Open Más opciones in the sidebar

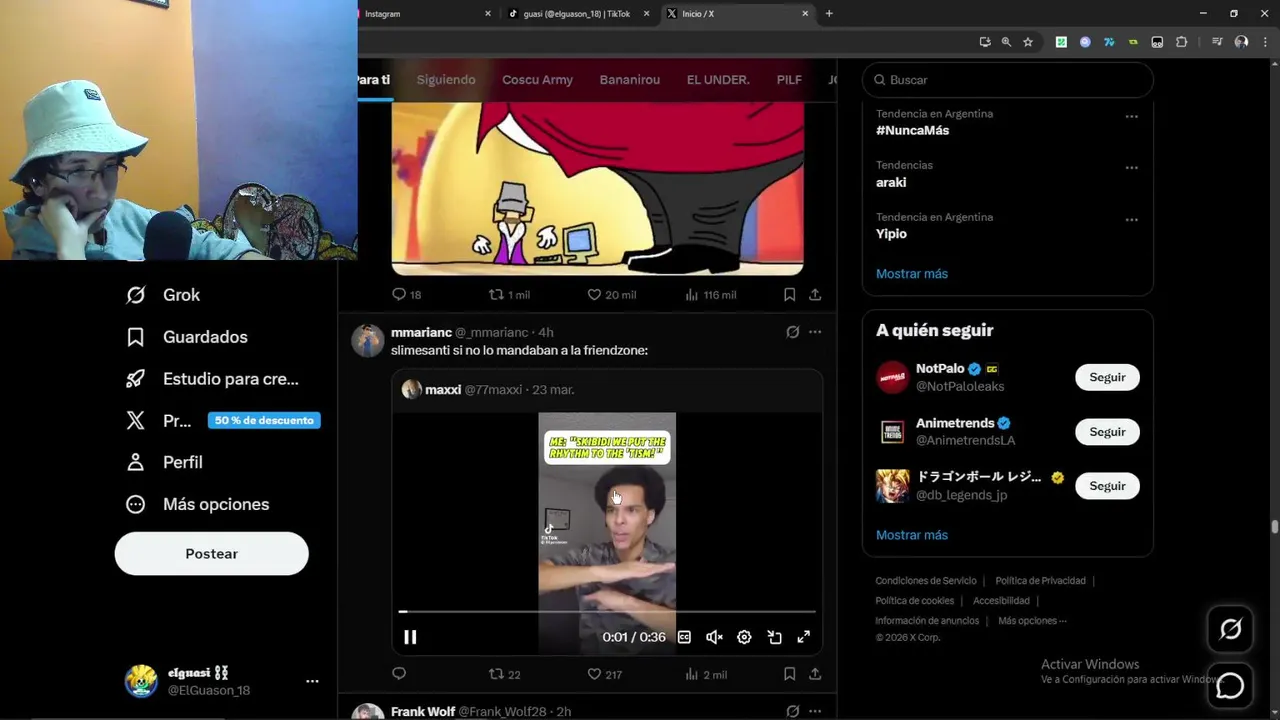coord(197,504)
